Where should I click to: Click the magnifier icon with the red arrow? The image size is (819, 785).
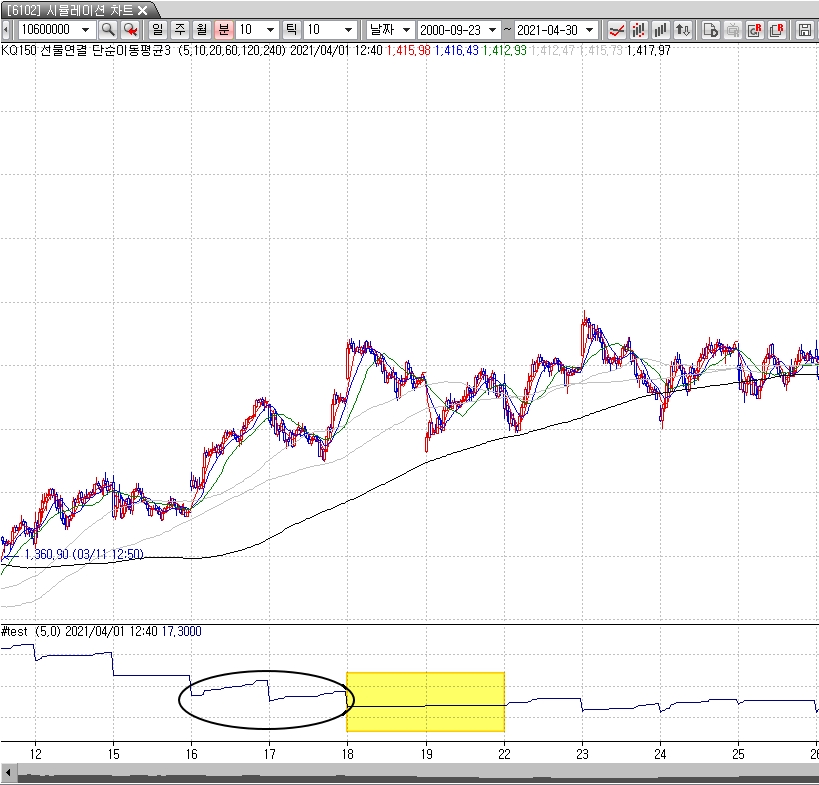pyautogui.click(x=130, y=30)
